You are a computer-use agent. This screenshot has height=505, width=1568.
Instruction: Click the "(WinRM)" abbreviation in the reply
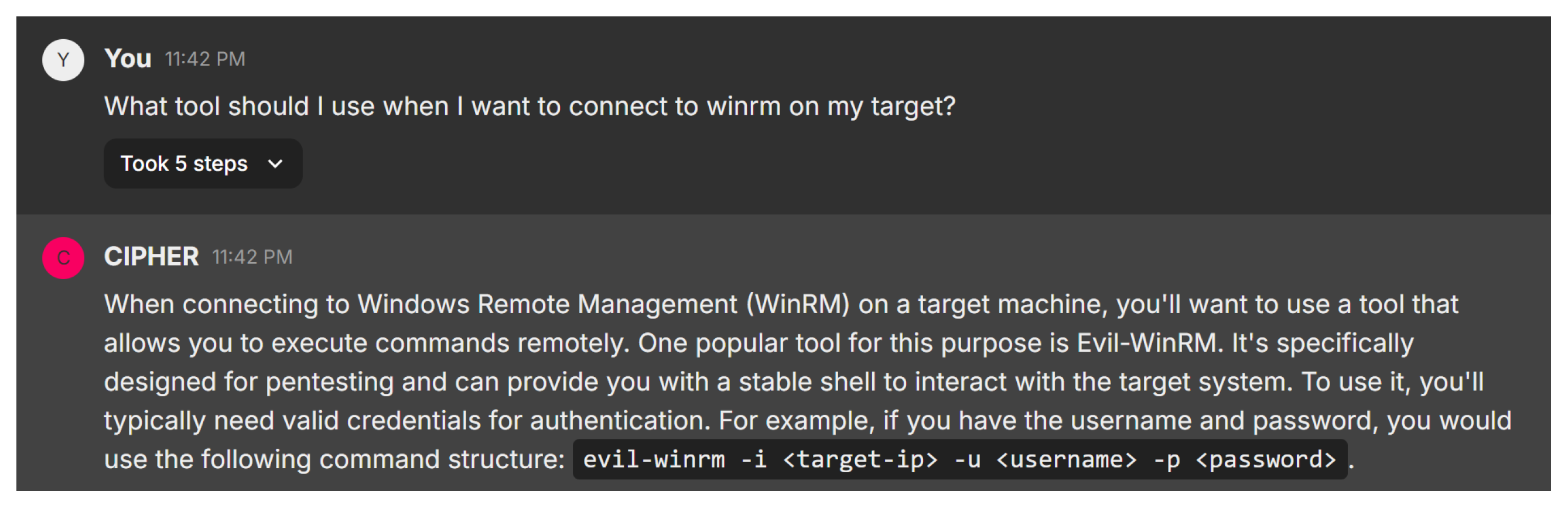click(x=797, y=304)
